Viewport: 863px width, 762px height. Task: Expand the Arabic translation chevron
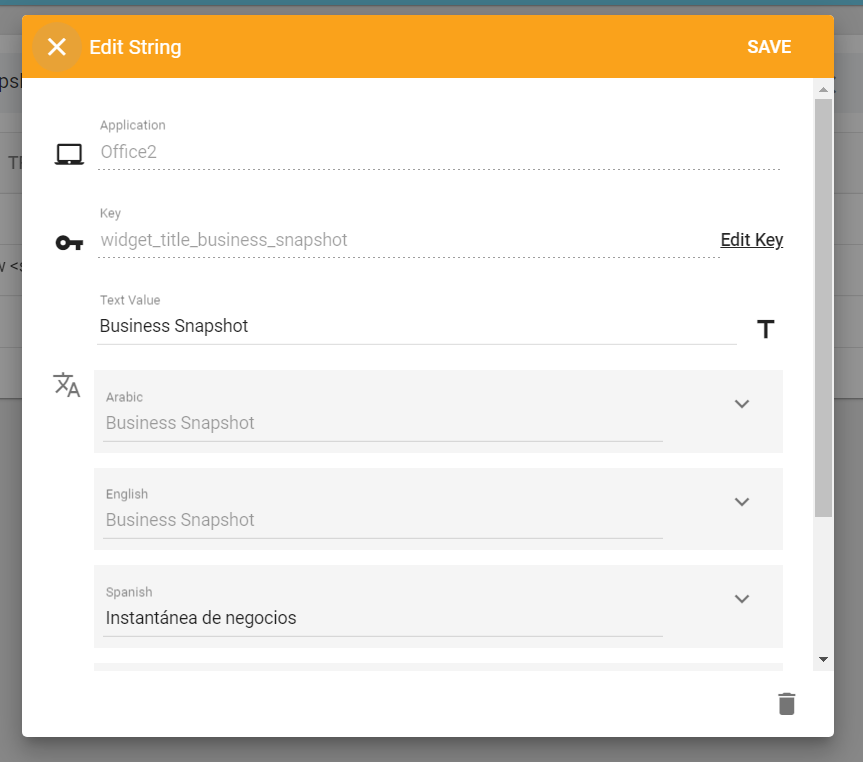point(741,404)
